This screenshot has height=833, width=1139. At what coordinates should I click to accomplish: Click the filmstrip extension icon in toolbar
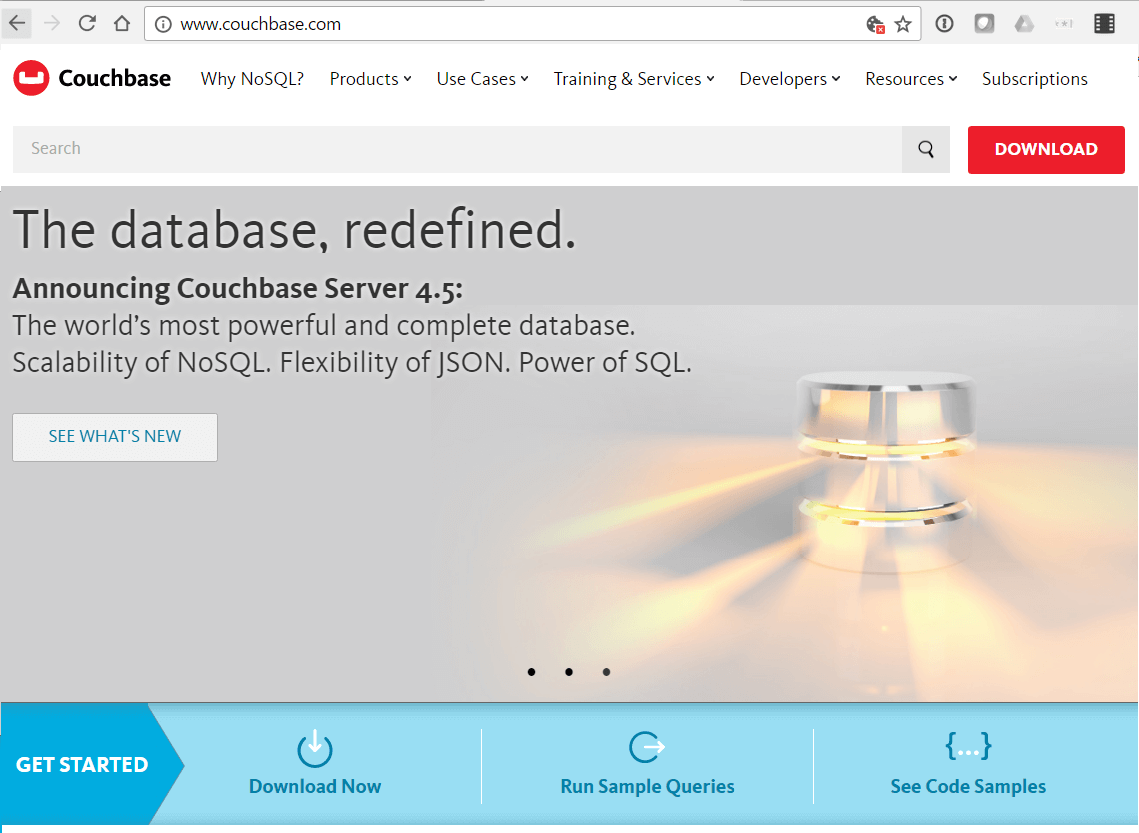click(1104, 22)
